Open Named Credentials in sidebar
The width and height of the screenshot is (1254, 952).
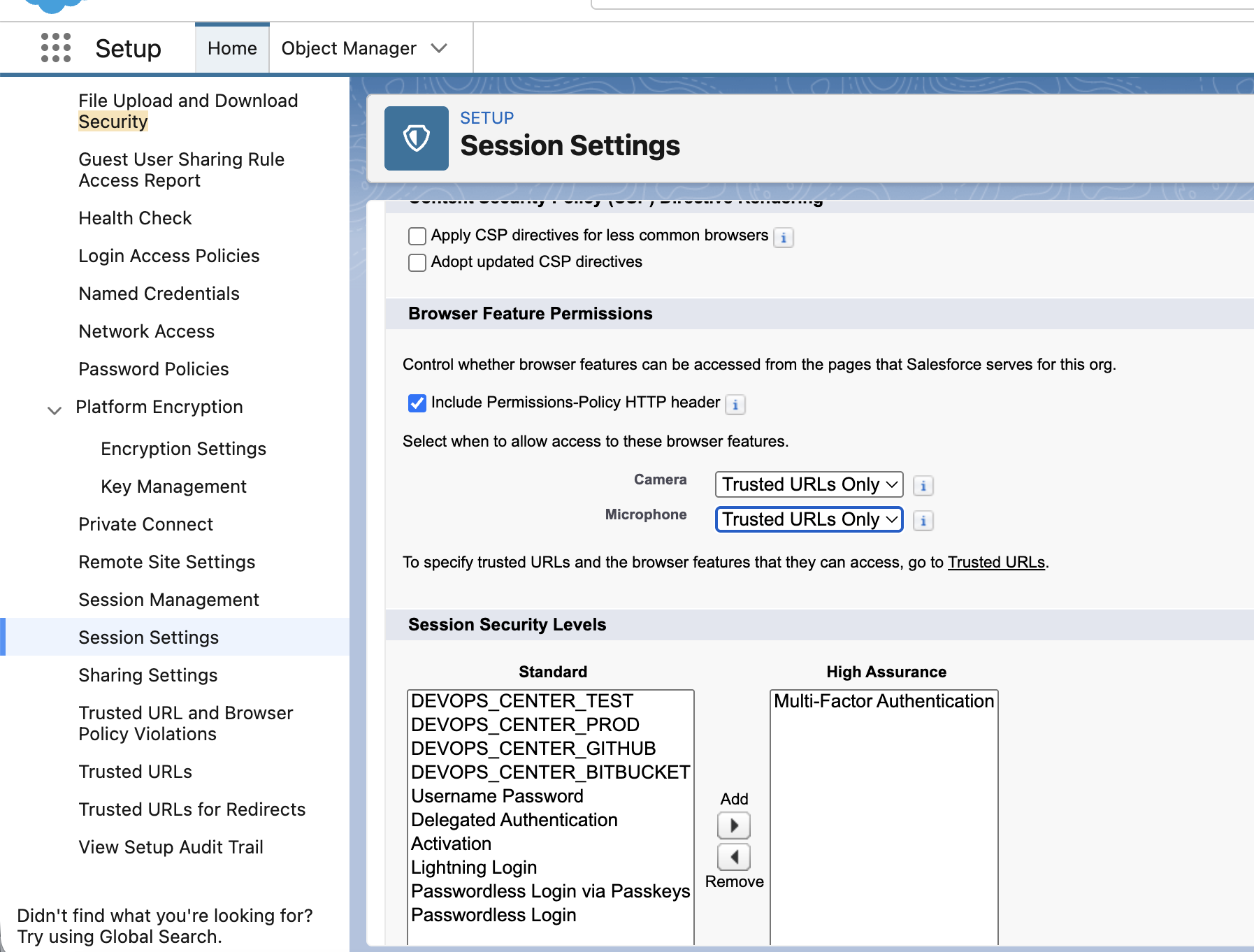pyautogui.click(x=159, y=294)
